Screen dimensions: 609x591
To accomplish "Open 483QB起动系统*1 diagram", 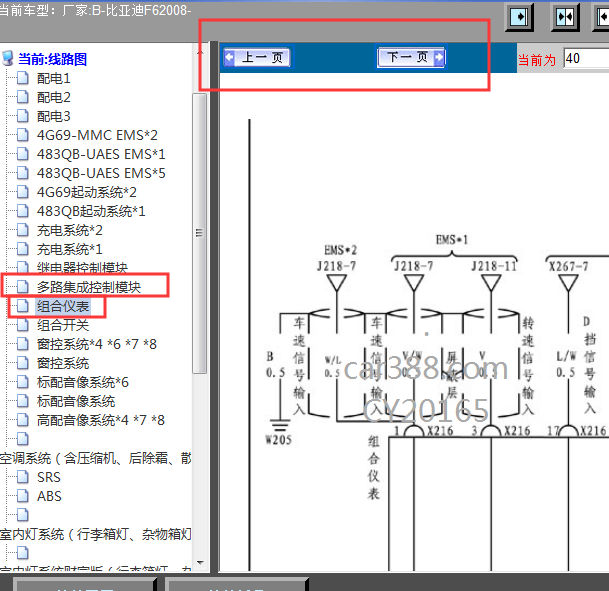I will (x=91, y=211).
